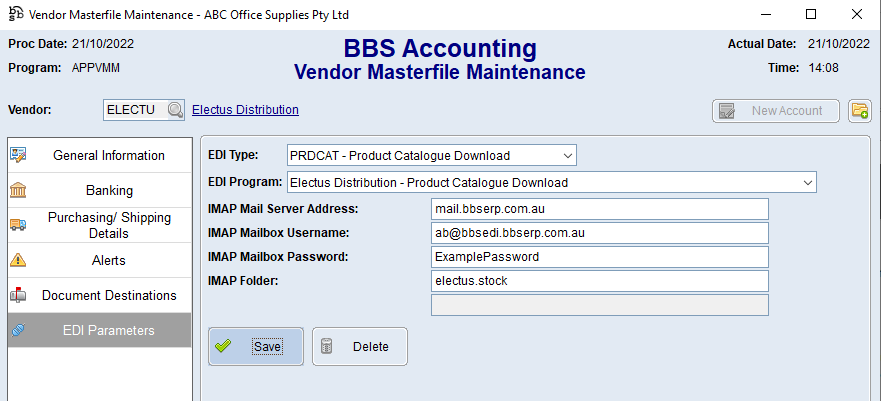
Task: Open the Electus Distribution vendor link
Action: [x=245, y=110]
